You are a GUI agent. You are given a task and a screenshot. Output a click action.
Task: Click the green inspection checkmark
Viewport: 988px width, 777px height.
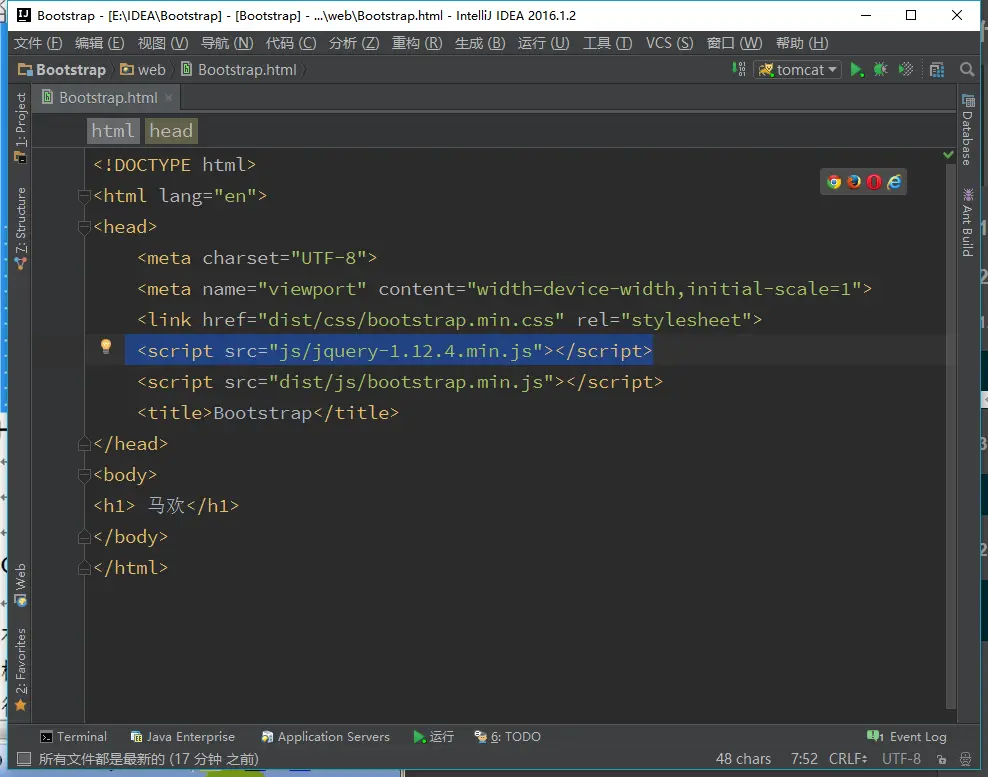tap(948, 154)
